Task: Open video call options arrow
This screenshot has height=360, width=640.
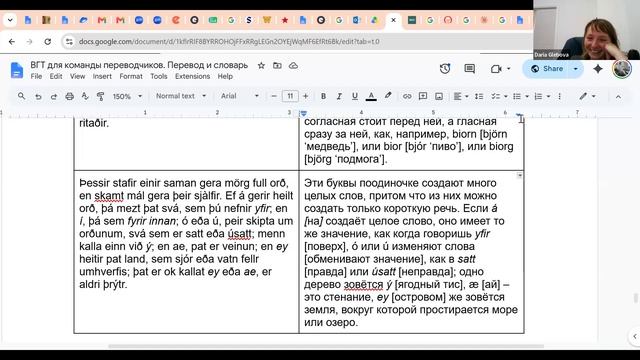Action: (509, 69)
